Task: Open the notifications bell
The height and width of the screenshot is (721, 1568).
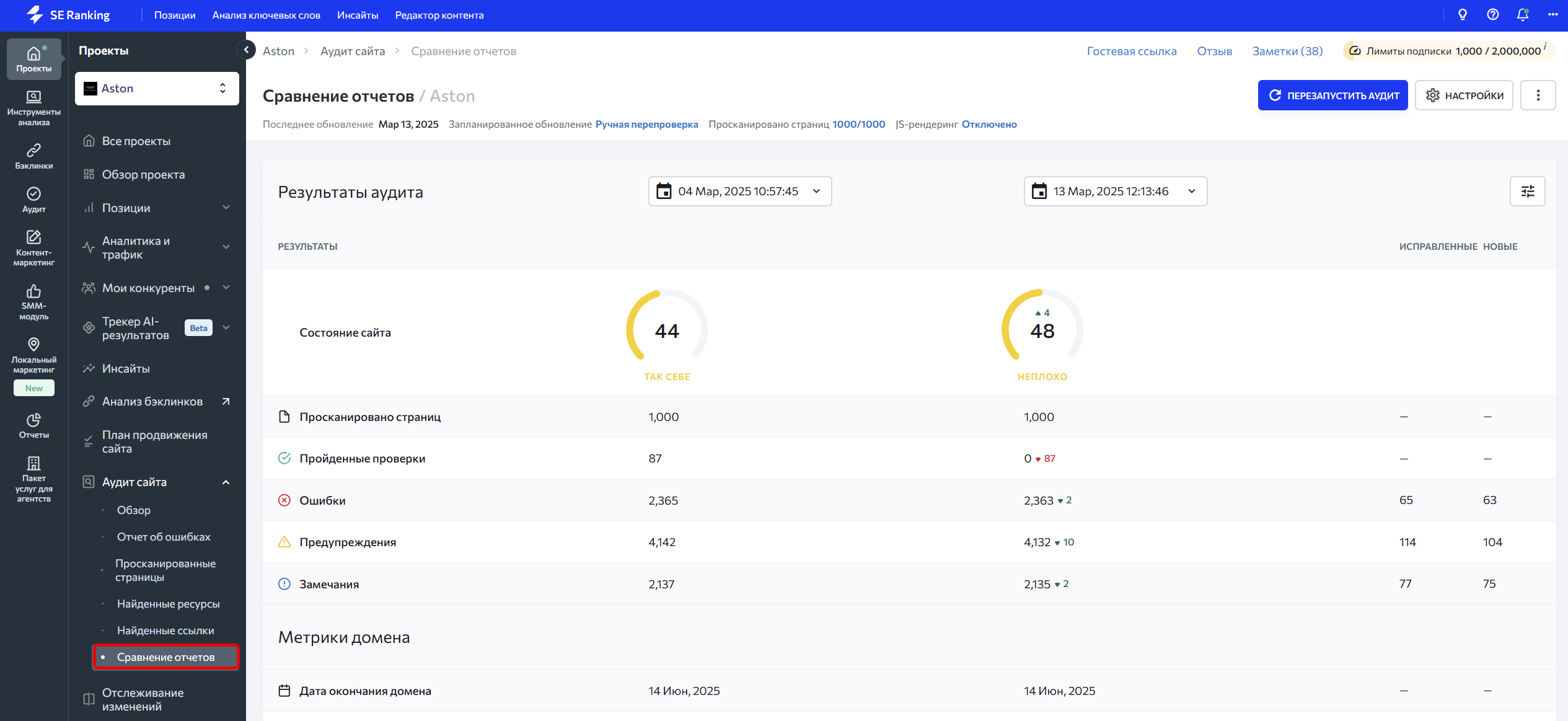Action: click(x=1523, y=15)
